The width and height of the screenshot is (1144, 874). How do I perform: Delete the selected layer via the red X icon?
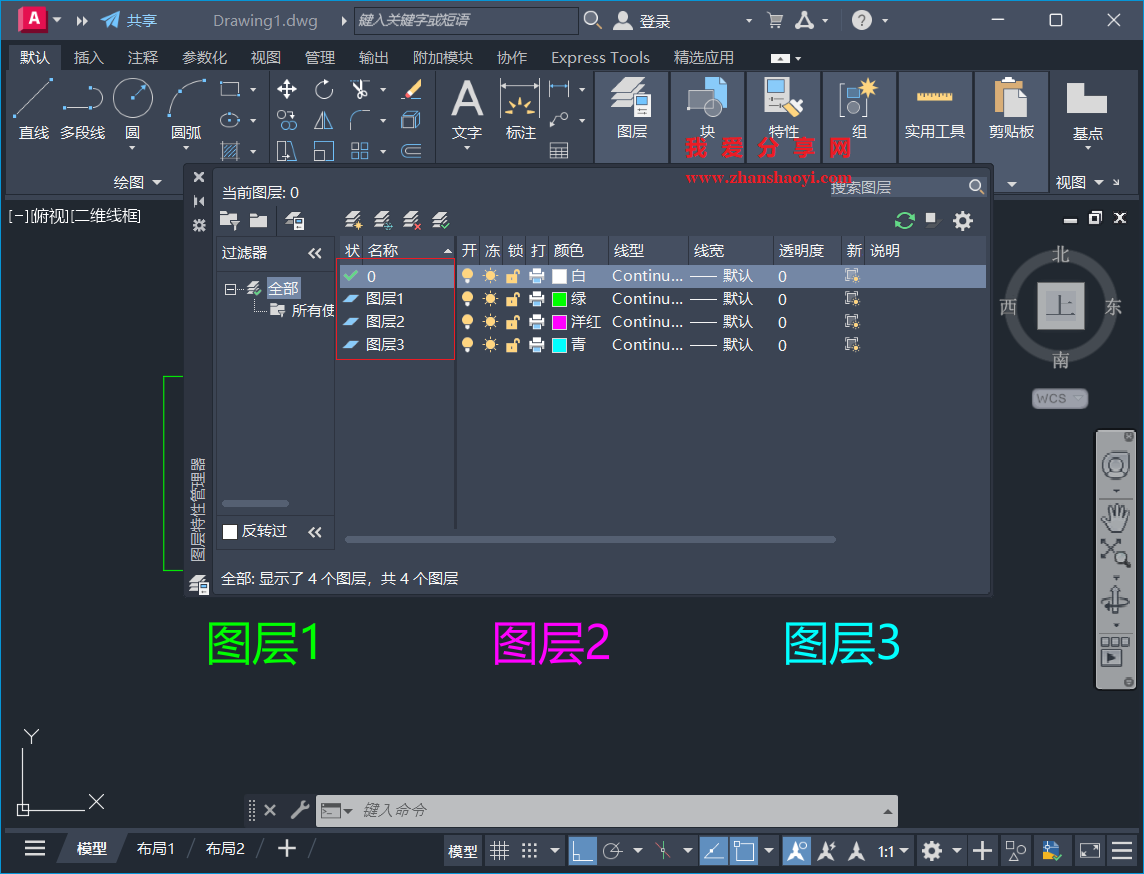tap(412, 219)
